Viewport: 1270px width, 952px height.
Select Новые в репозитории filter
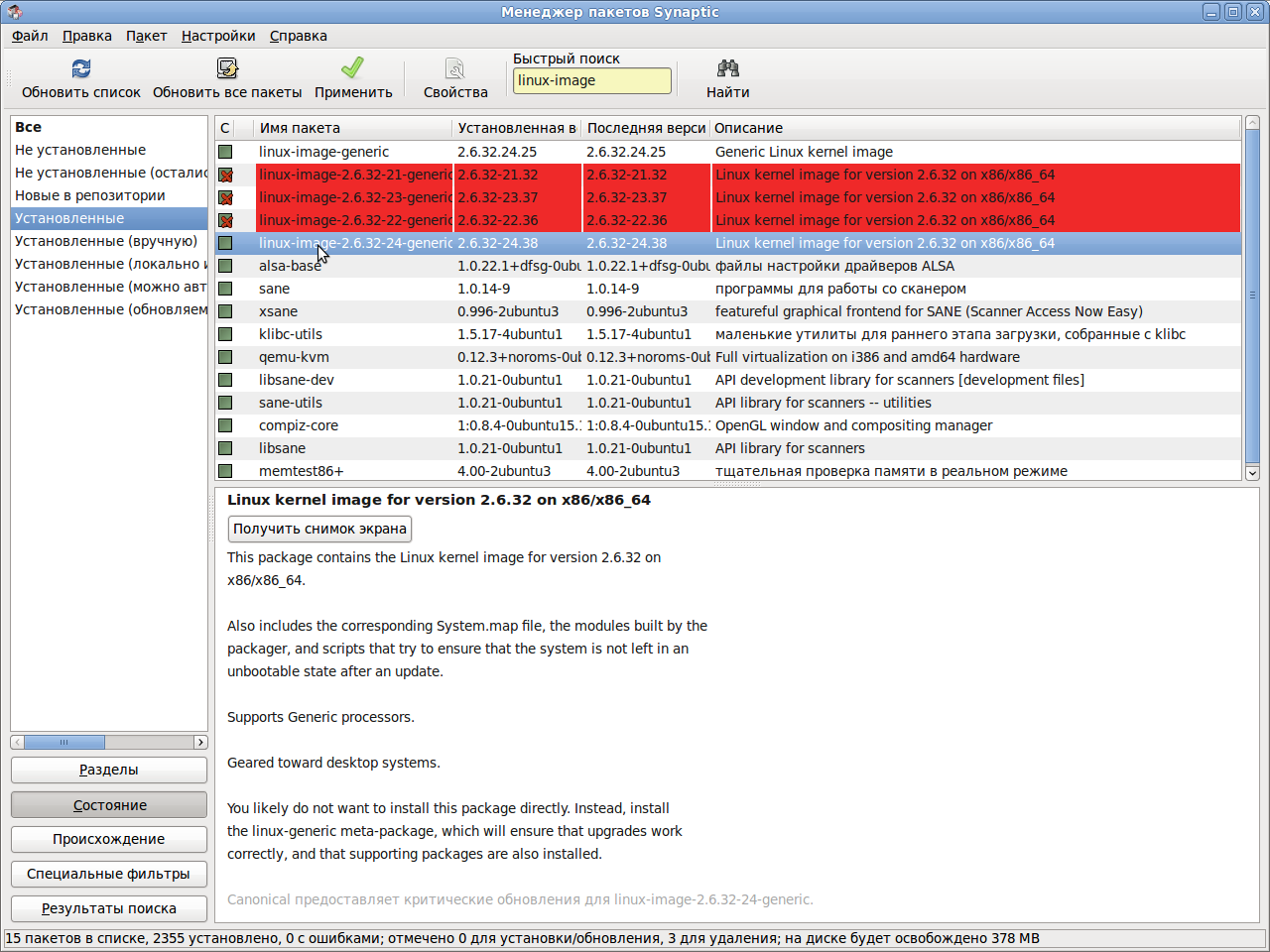109,195
